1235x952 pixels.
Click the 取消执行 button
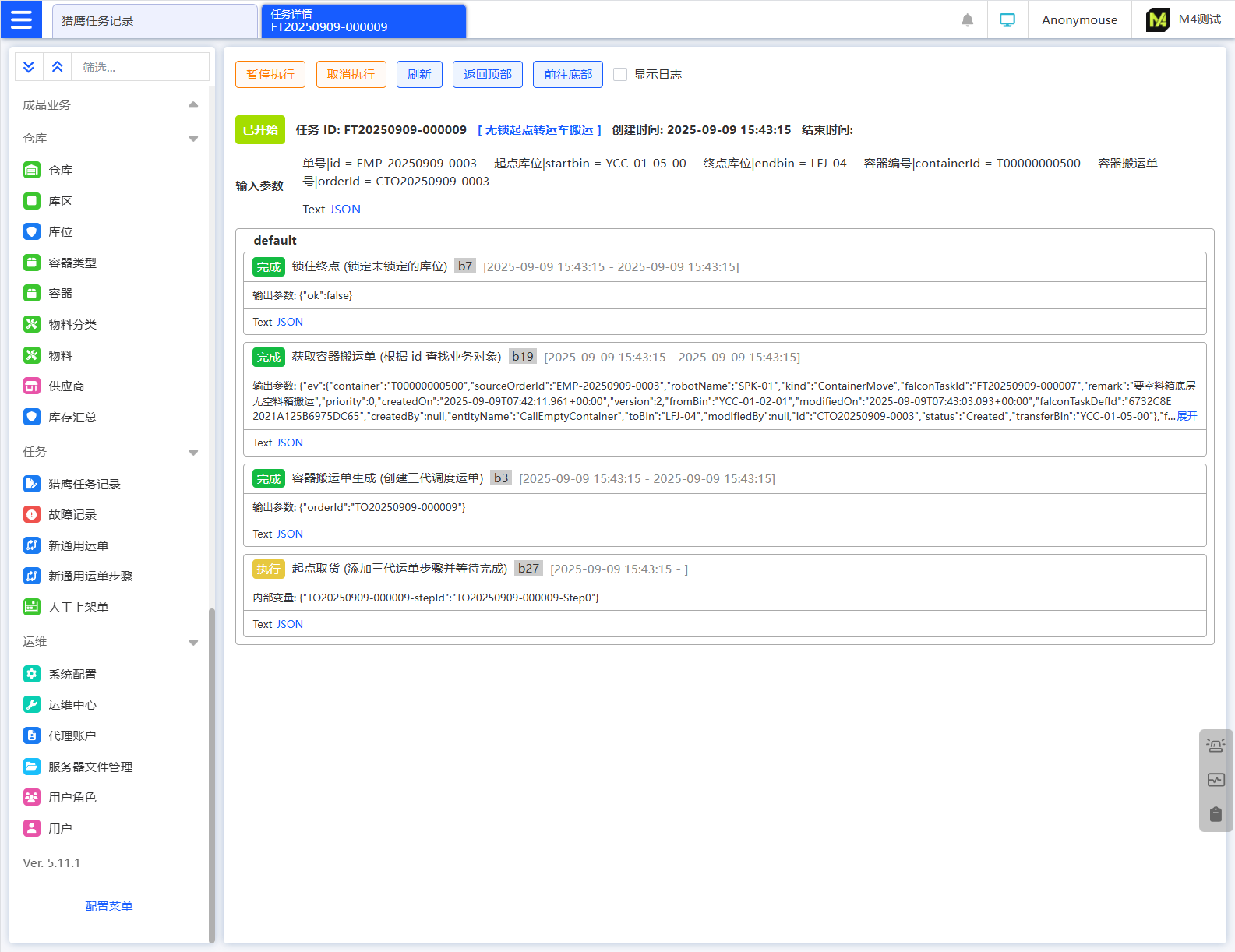[351, 75]
